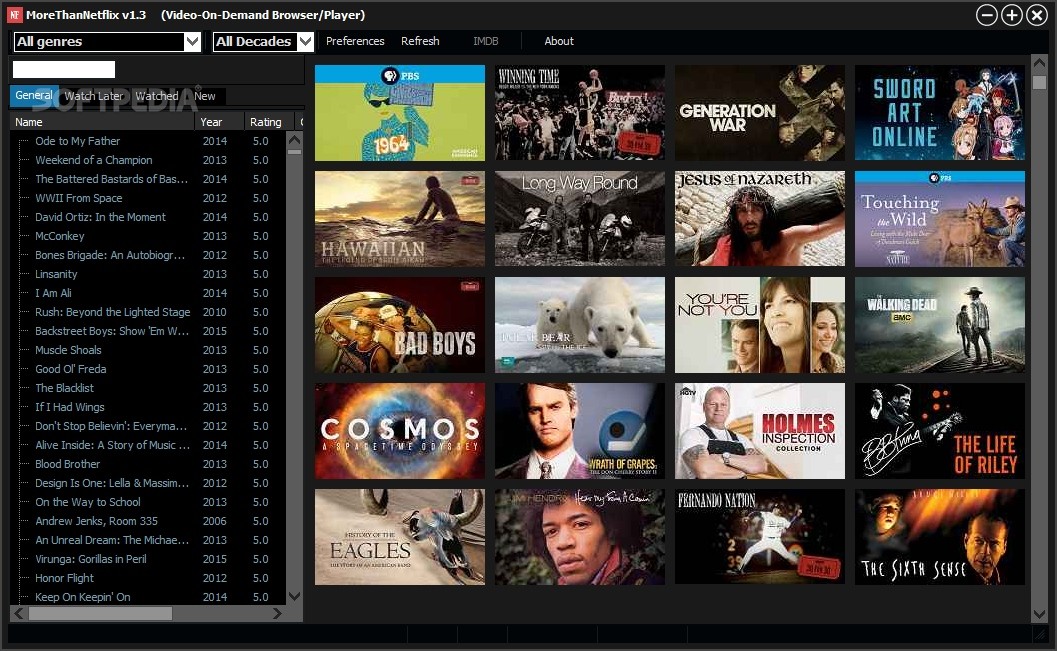Click thumbnail grid scroll-down arrow

(x=1039, y=614)
